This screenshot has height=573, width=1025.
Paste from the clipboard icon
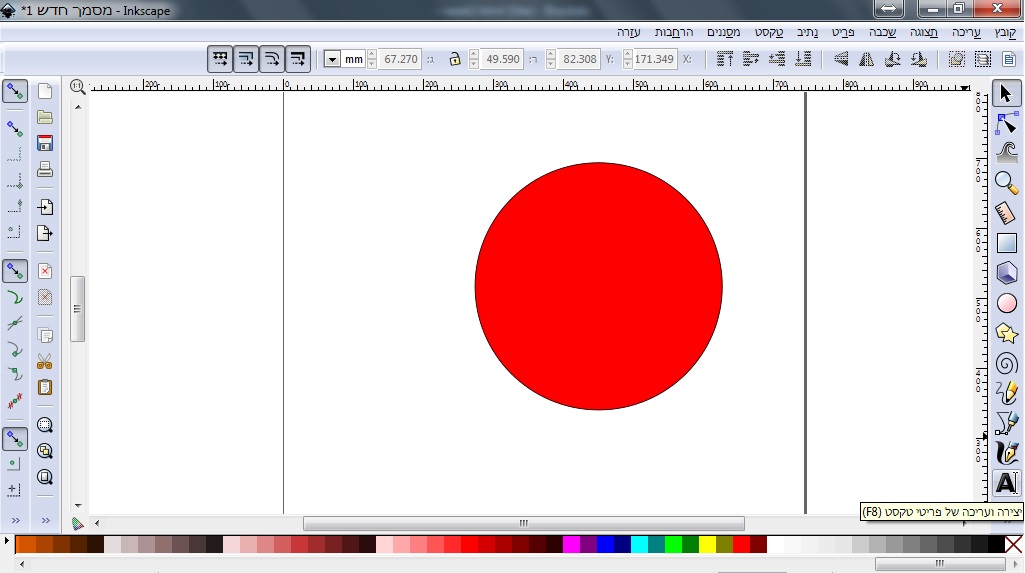[x=44, y=387]
